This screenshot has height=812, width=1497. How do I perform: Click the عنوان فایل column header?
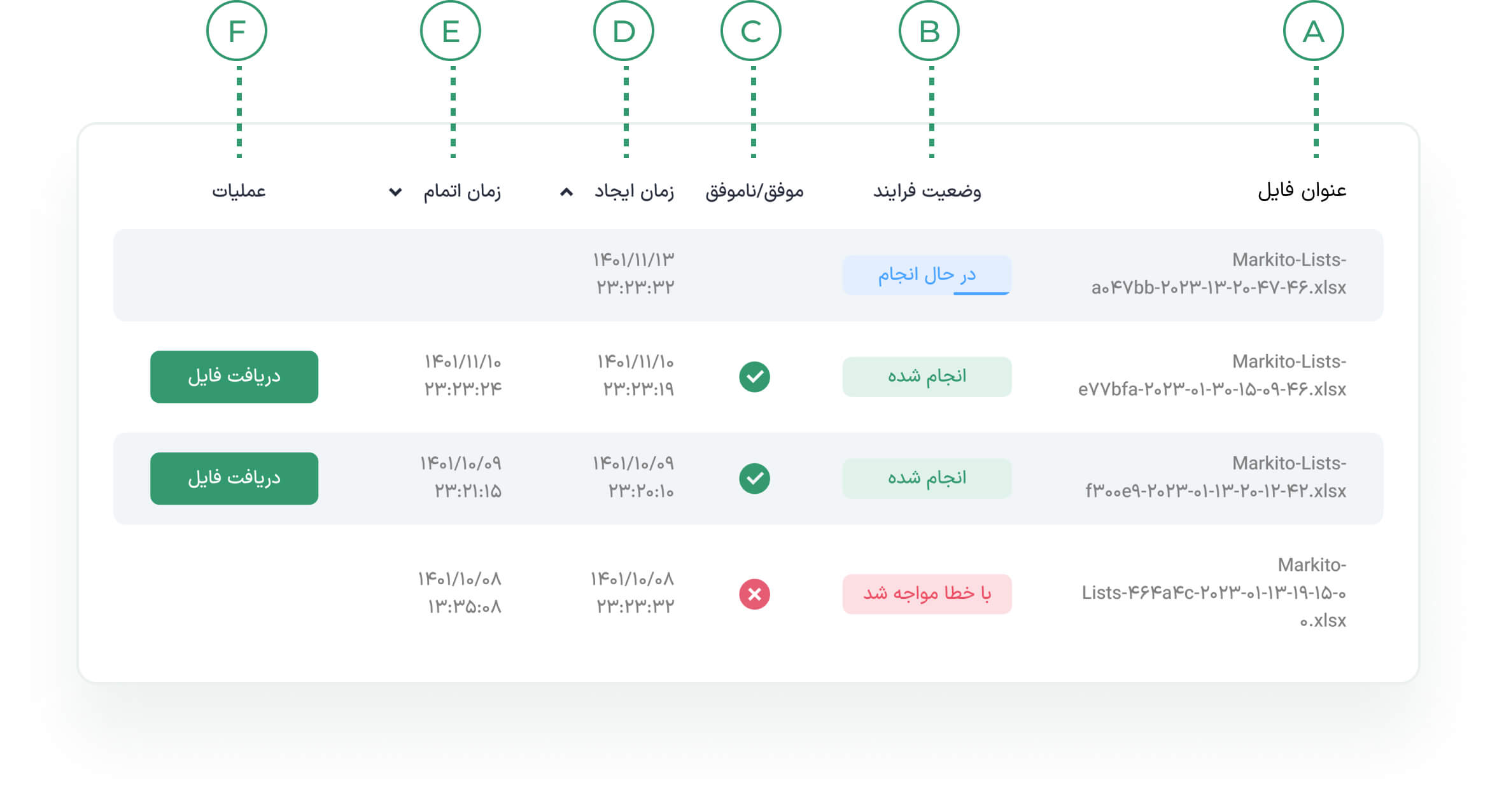[1302, 190]
